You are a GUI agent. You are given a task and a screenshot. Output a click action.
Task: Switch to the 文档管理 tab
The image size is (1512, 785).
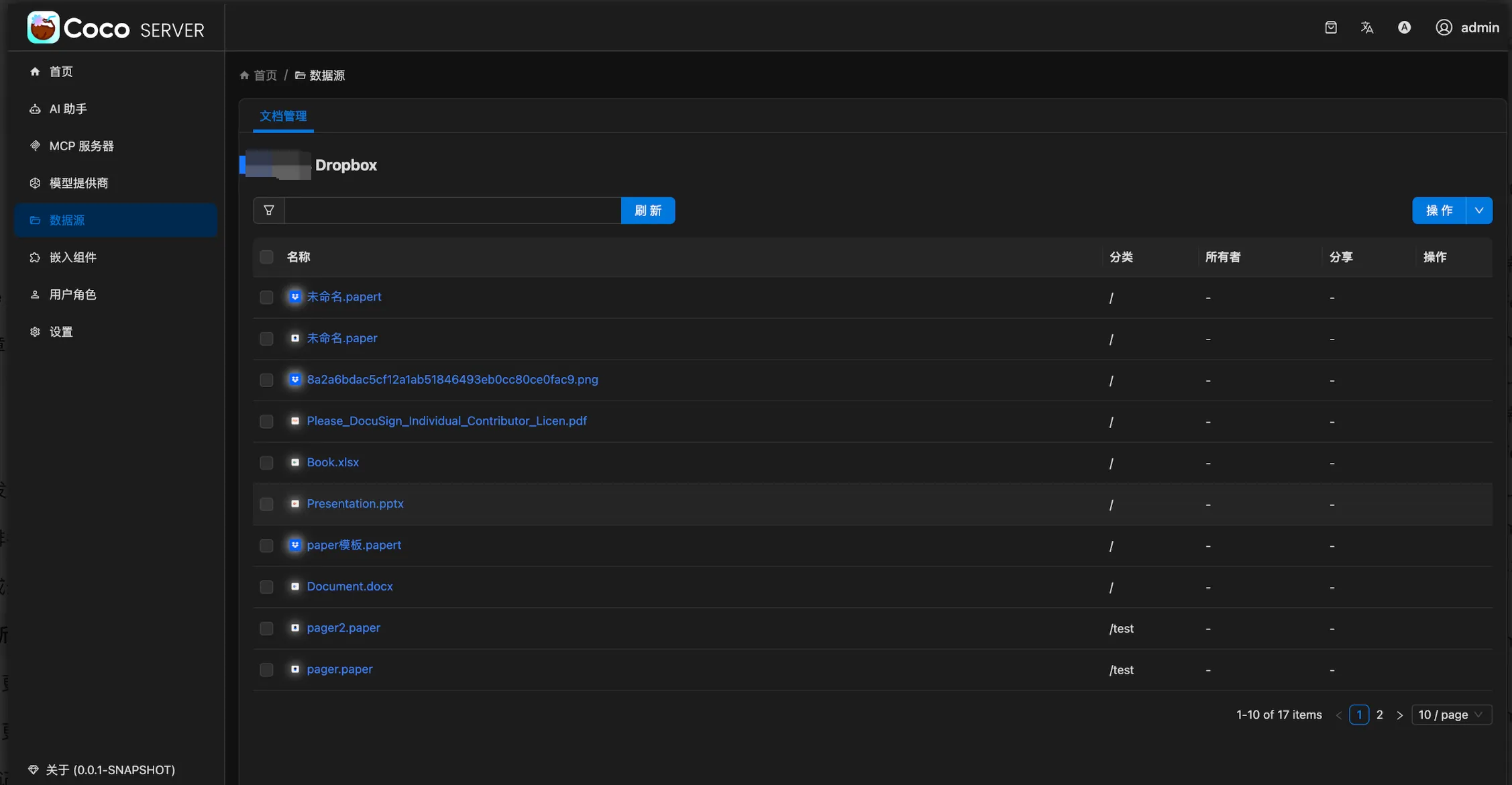(283, 116)
